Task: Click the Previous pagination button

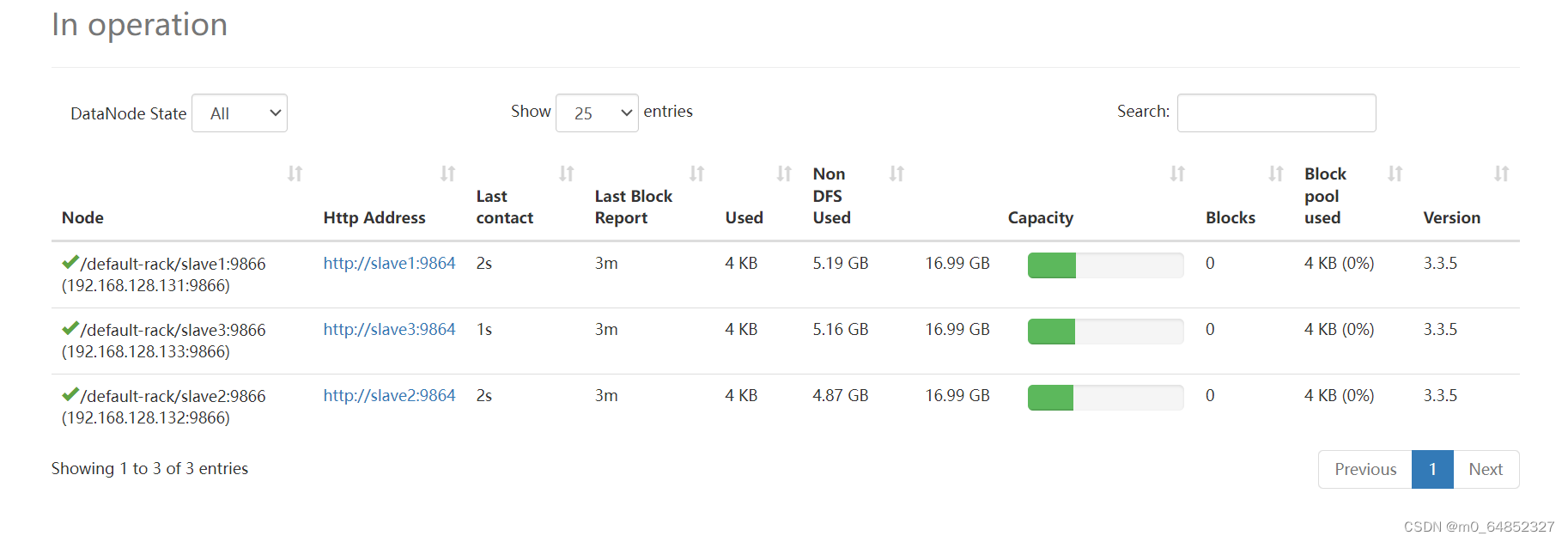Action: tap(1365, 470)
